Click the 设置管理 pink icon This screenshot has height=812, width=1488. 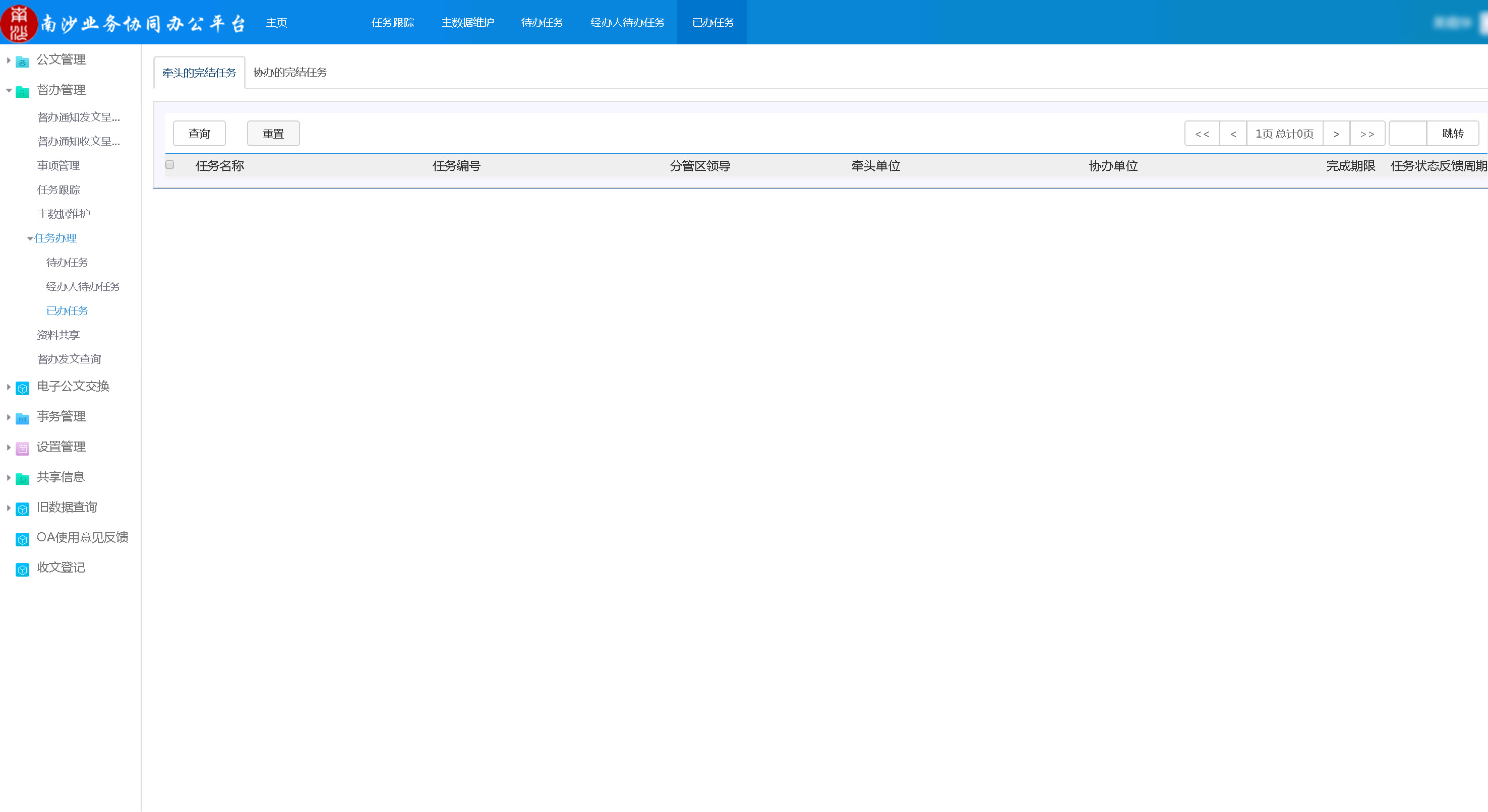[x=23, y=448]
